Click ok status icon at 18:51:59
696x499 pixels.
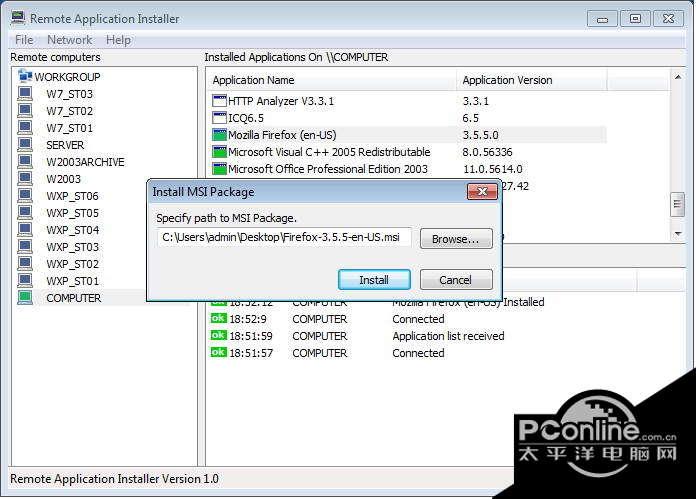click(x=218, y=335)
